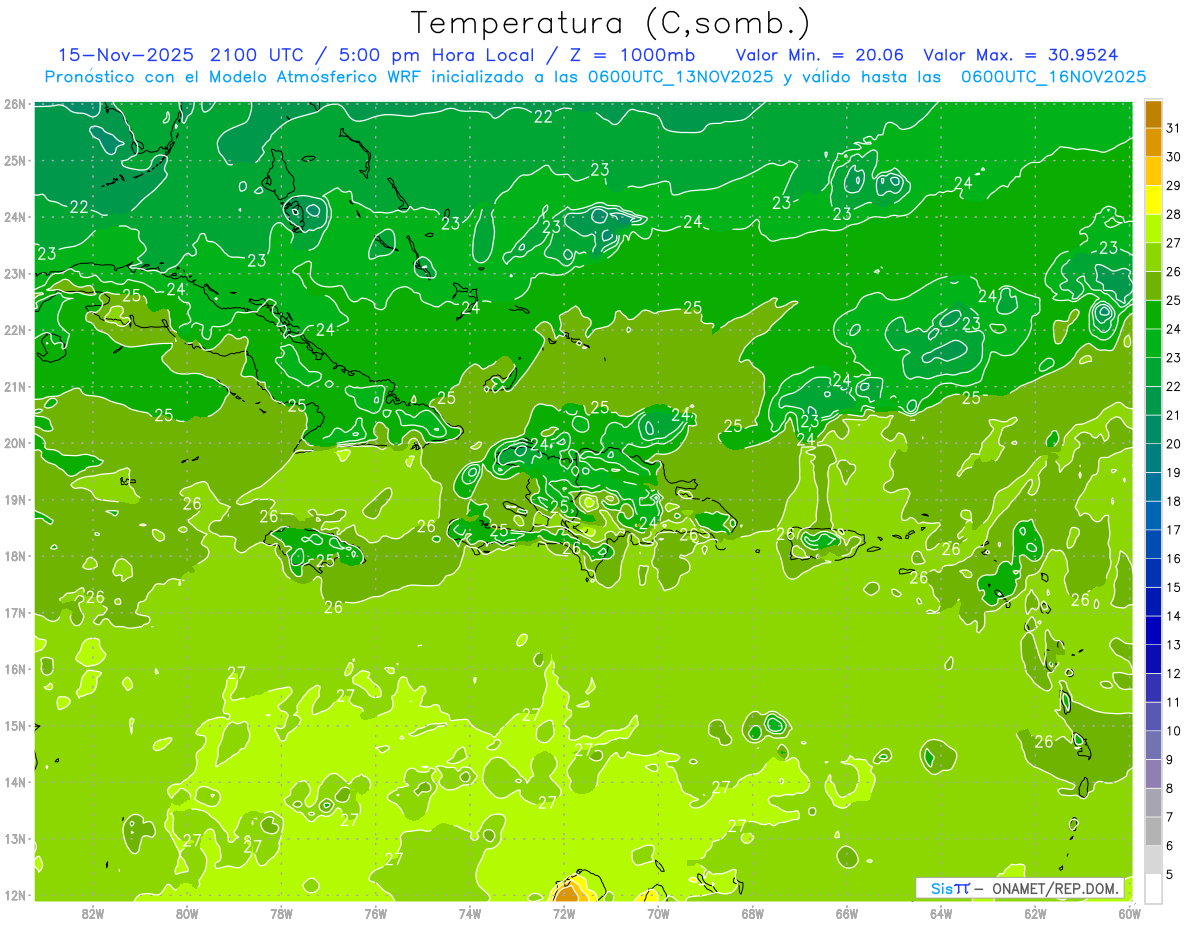The width and height of the screenshot is (1200, 927).
Task: Click the white swatch at legend bottom below 5
Action: [1154, 888]
